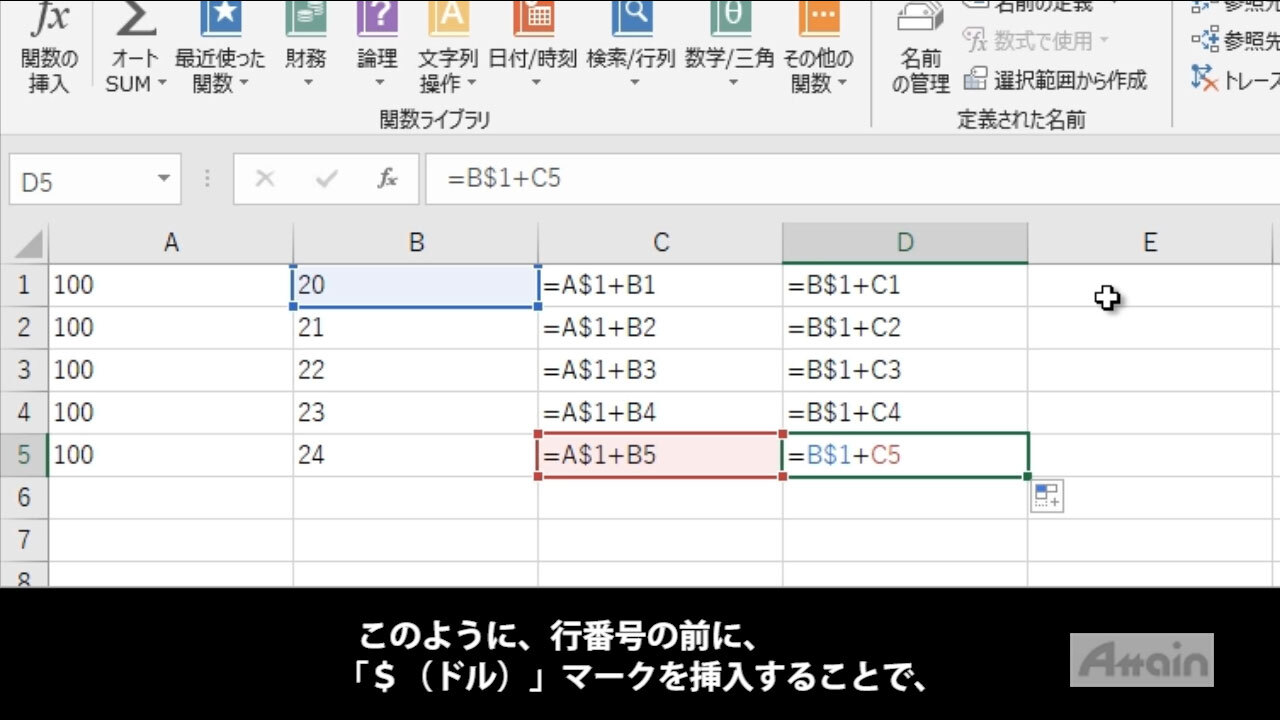The height and width of the screenshot is (720, 1280).
Task: Open the AutoSum (オートSUM) sigma icon
Action: (136, 20)
